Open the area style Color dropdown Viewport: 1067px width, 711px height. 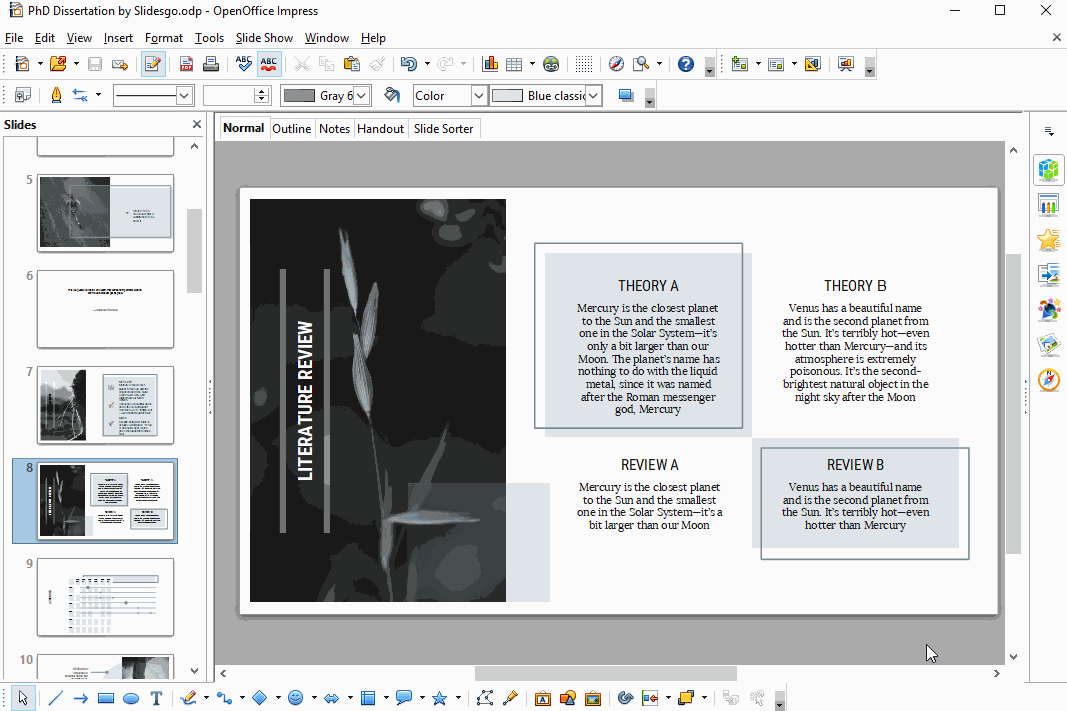point(478,96)
